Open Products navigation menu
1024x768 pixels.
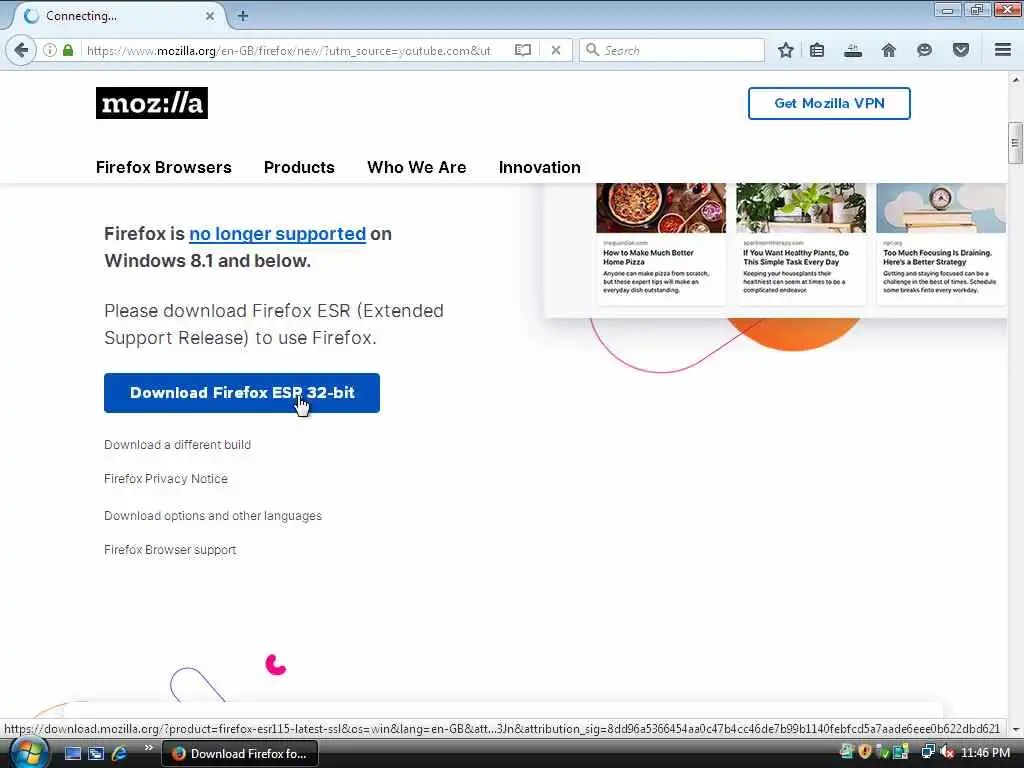coord(299,167)
